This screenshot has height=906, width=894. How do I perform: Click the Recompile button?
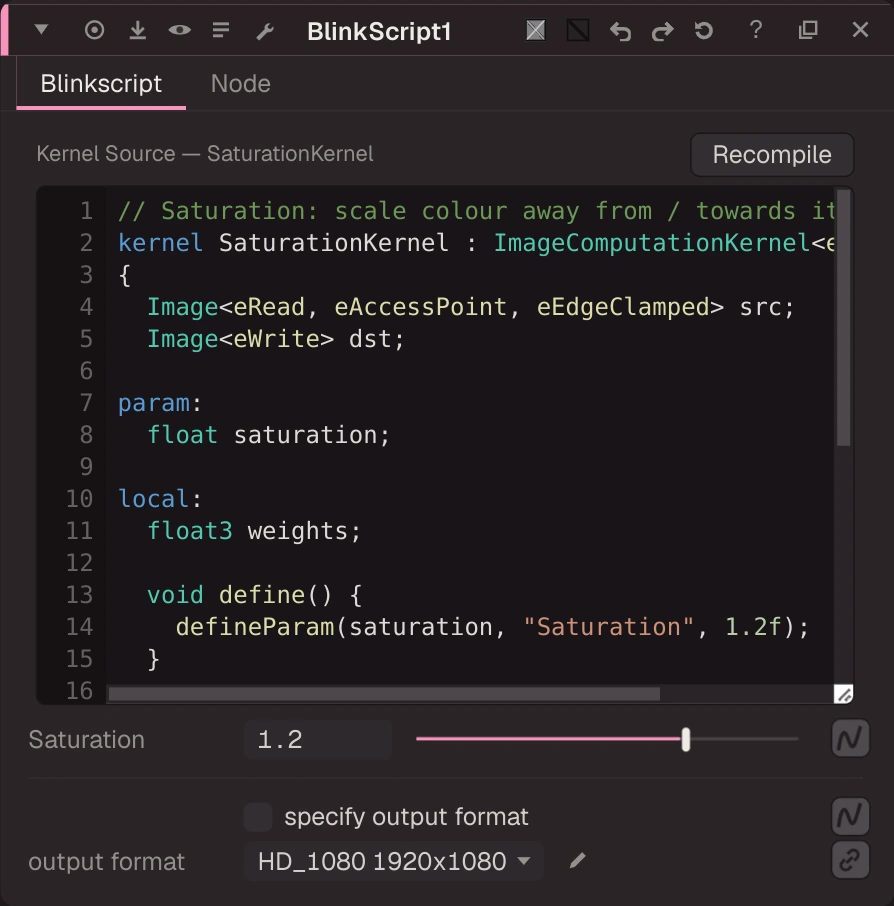772,155
